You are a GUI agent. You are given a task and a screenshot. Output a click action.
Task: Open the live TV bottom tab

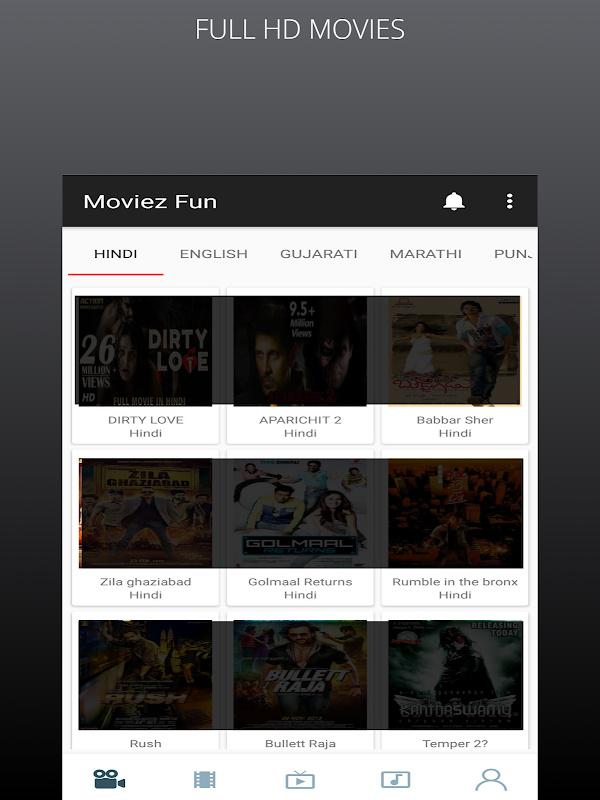point(300,780)
